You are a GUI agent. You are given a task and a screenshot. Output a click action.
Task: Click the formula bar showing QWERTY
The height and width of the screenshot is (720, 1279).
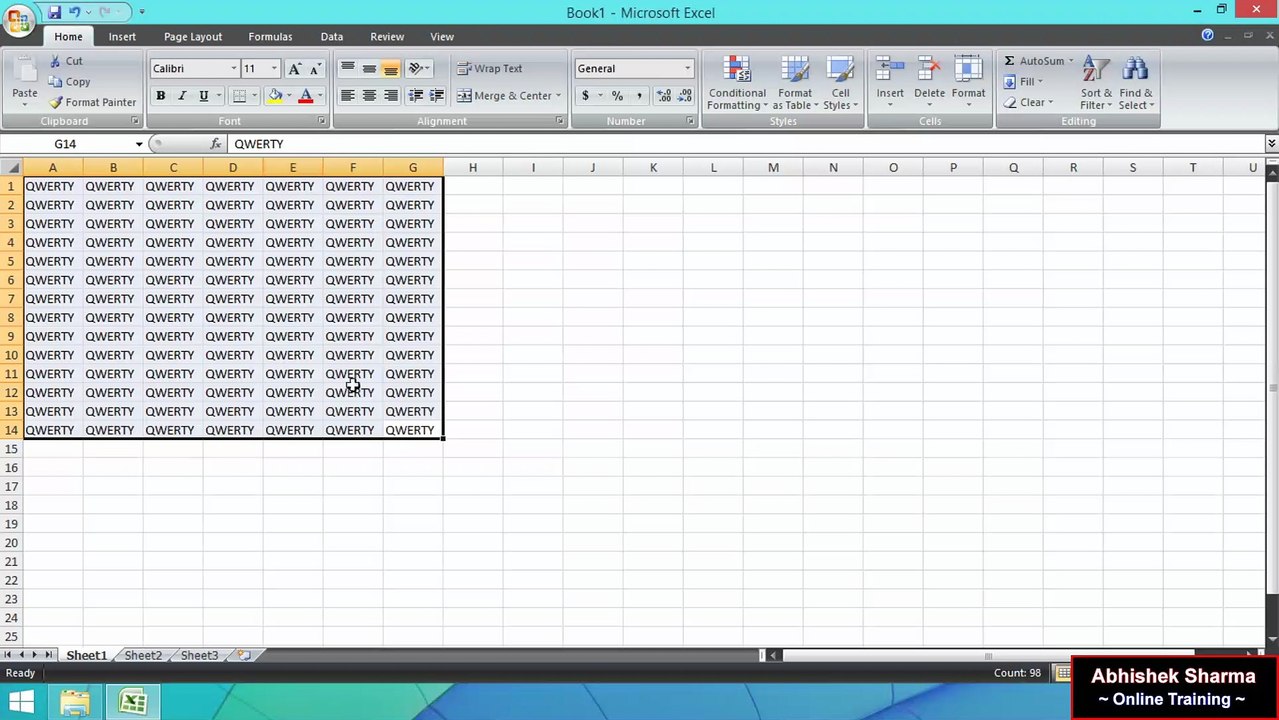(745, 144)
